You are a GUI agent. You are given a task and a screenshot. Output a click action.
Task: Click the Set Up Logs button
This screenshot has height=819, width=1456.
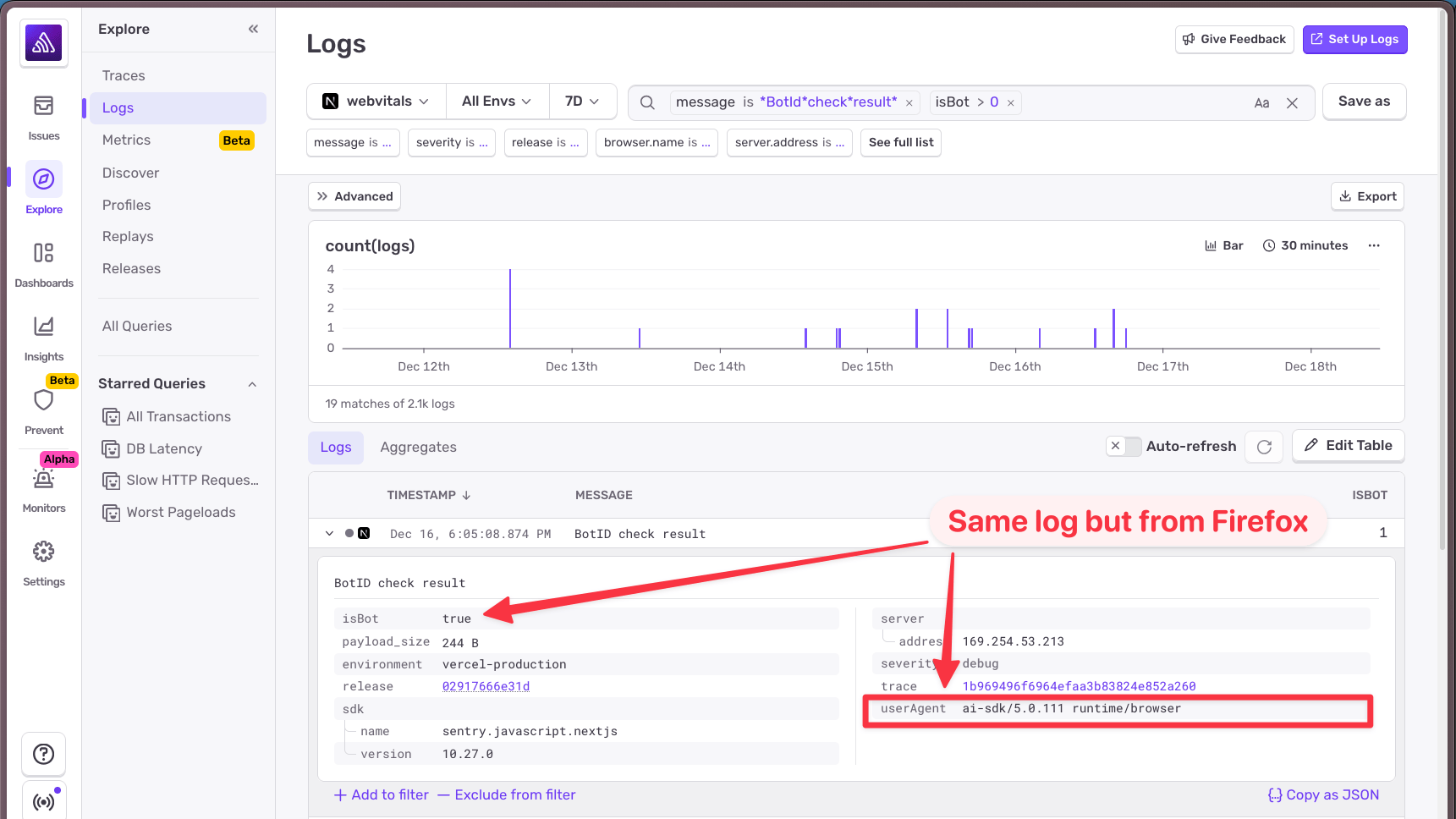(1354, 39)
